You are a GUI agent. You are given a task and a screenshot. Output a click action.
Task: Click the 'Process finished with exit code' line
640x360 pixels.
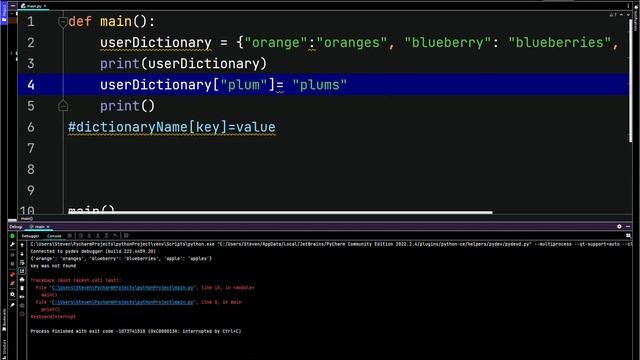point(136,331)
